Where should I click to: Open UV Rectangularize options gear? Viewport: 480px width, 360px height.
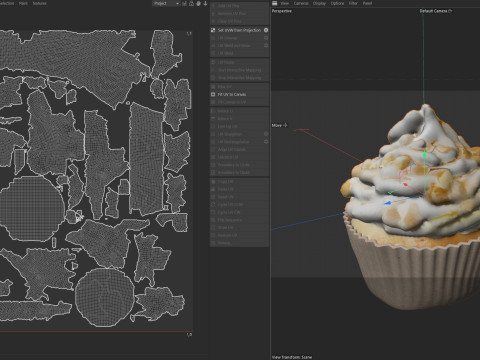click(x=266, y=142)
